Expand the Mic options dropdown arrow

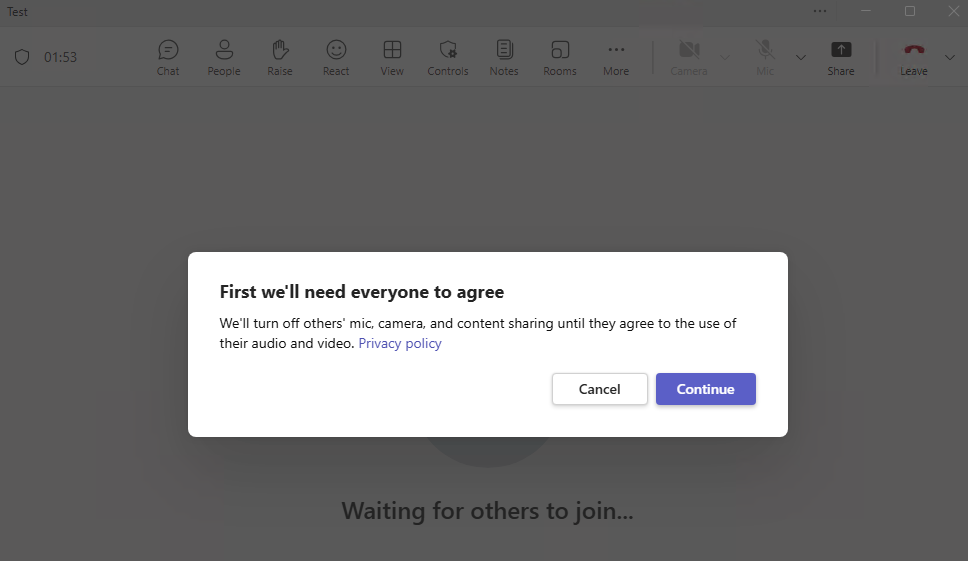click(x=801, y=57)
